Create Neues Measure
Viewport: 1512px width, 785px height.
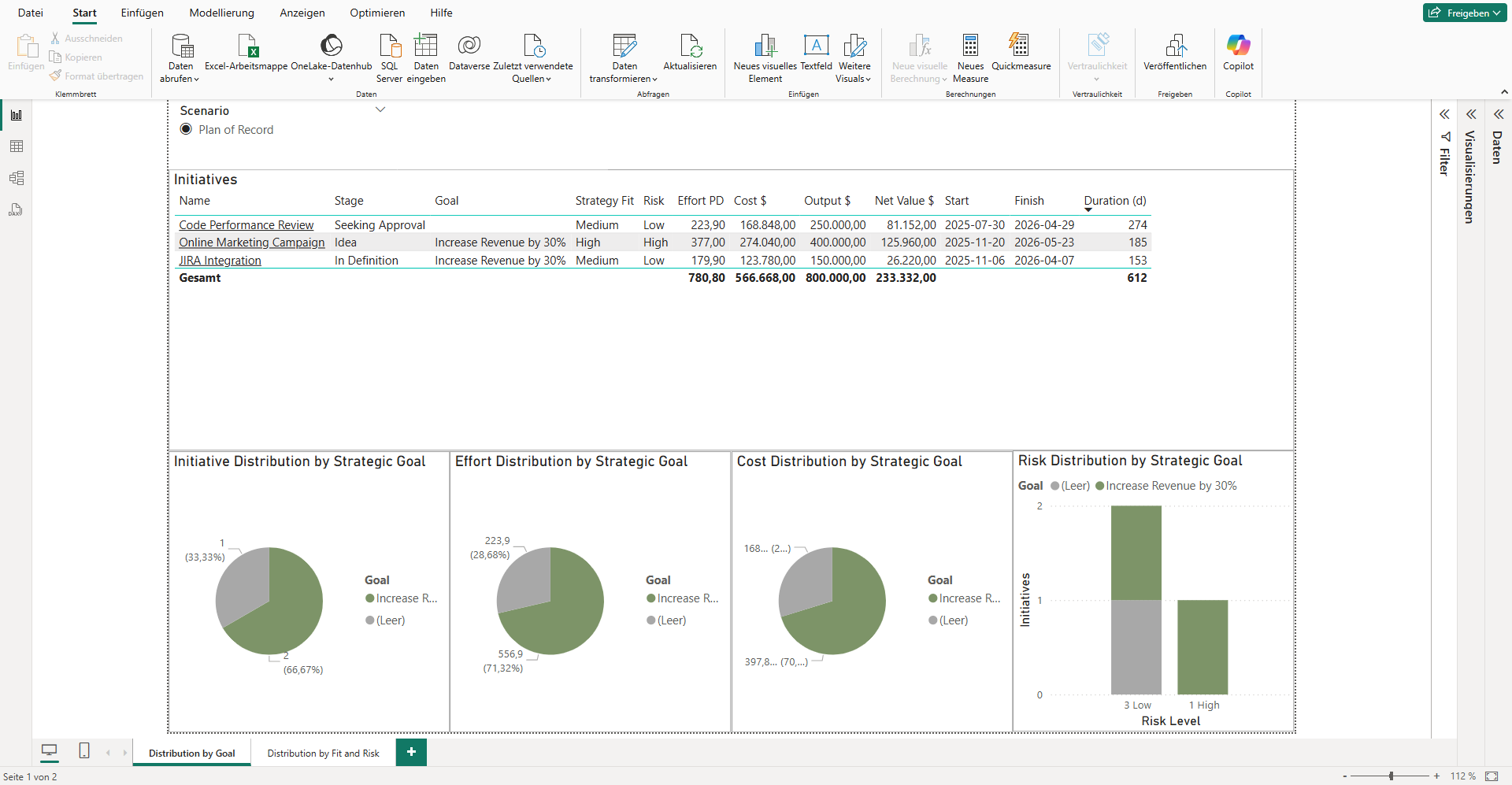click(970, 57)
